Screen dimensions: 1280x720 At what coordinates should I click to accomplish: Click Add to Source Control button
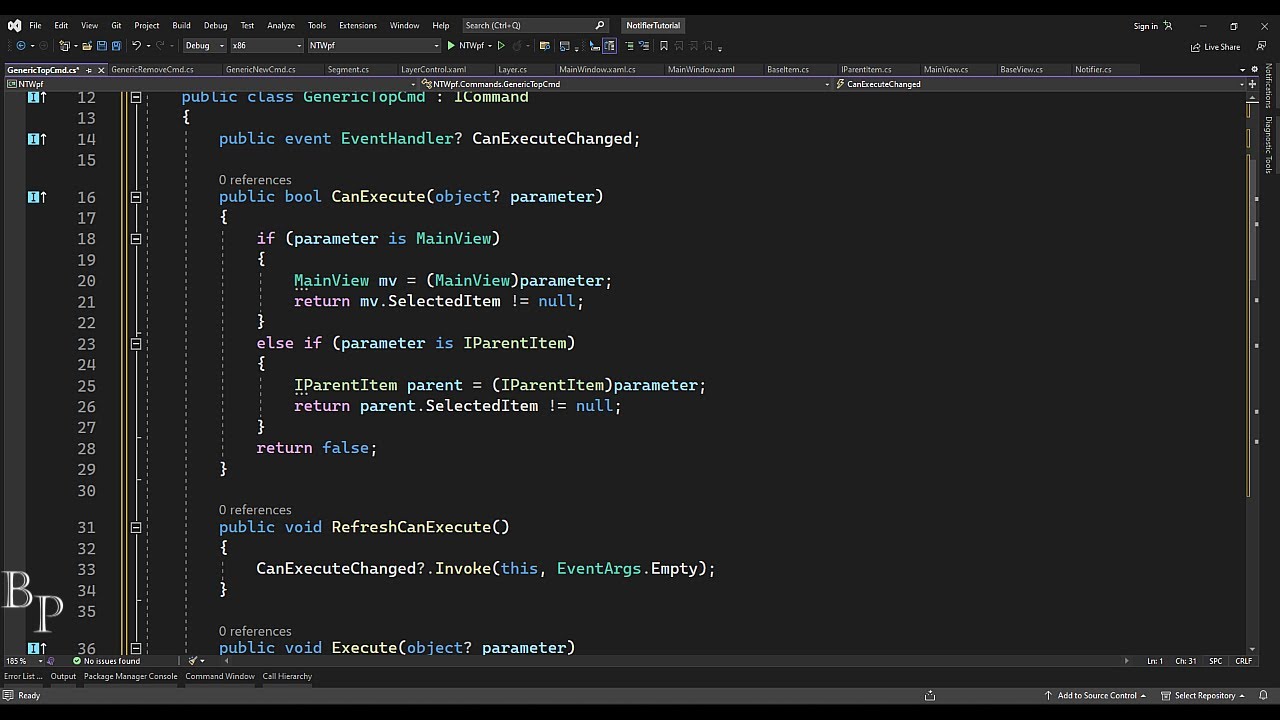click(x=1095, y=696)
